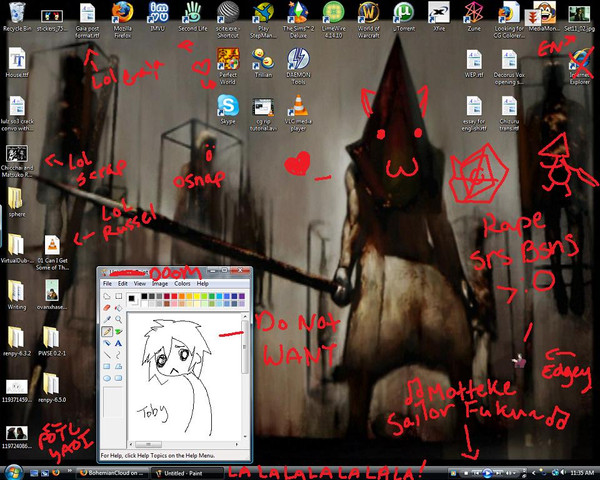This screenshot has height=480, width=600.
Task: Launch LimeWire desktop shortcut
Action: click(333, 20)
